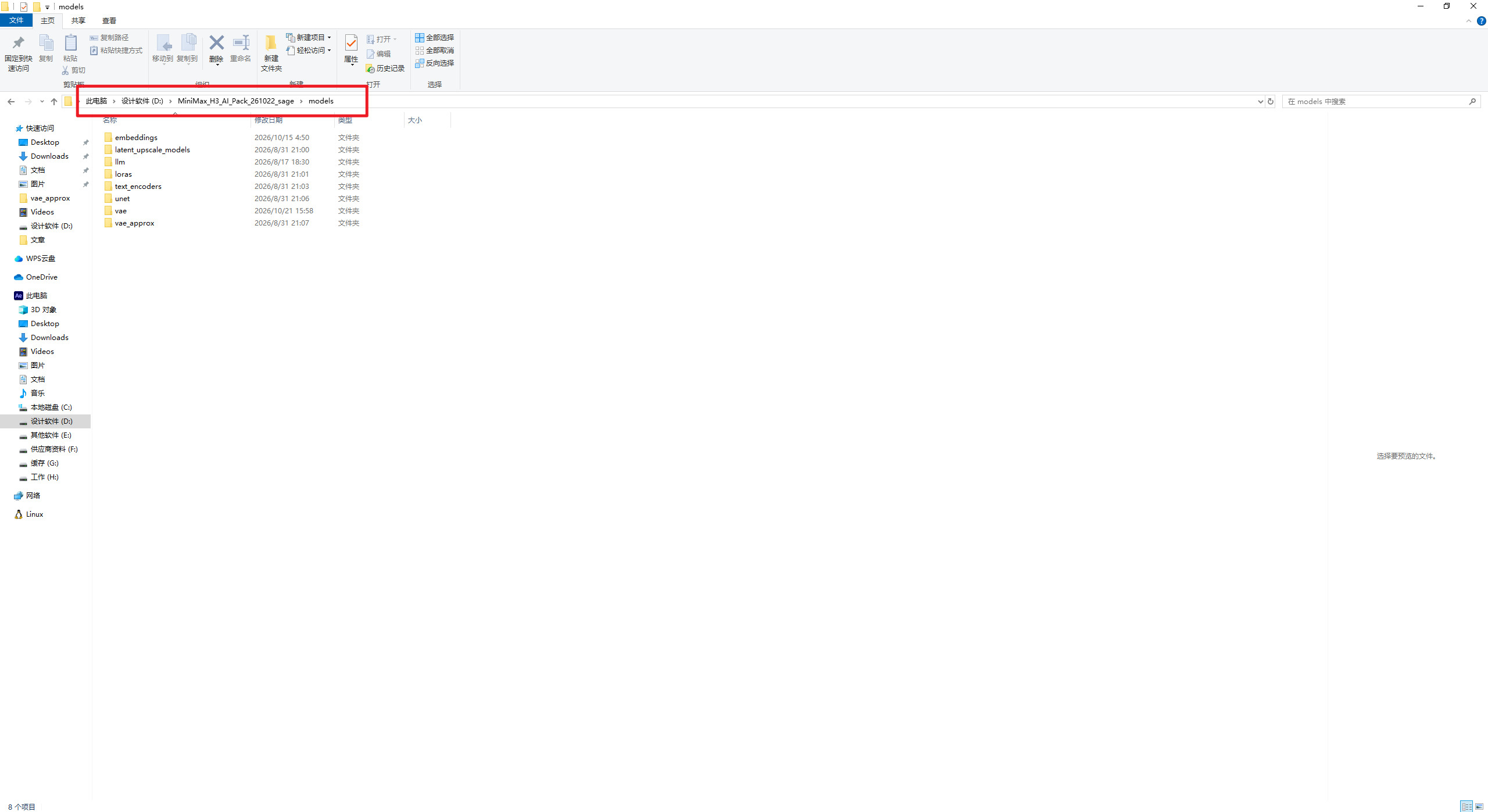Click the Cut scissors icon
The width and height of the screenshot is (1488, 812).
(x=65, y=70)
